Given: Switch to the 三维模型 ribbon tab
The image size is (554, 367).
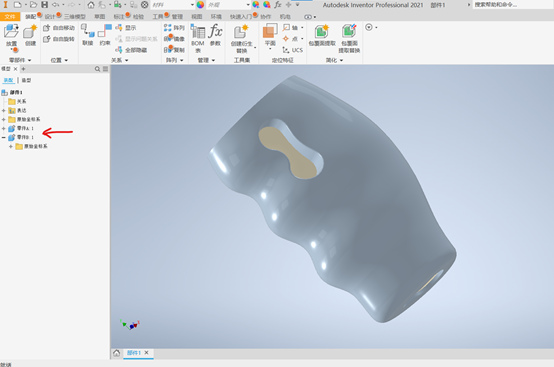Looking at the screenshot, I should [x=75, y=17].
